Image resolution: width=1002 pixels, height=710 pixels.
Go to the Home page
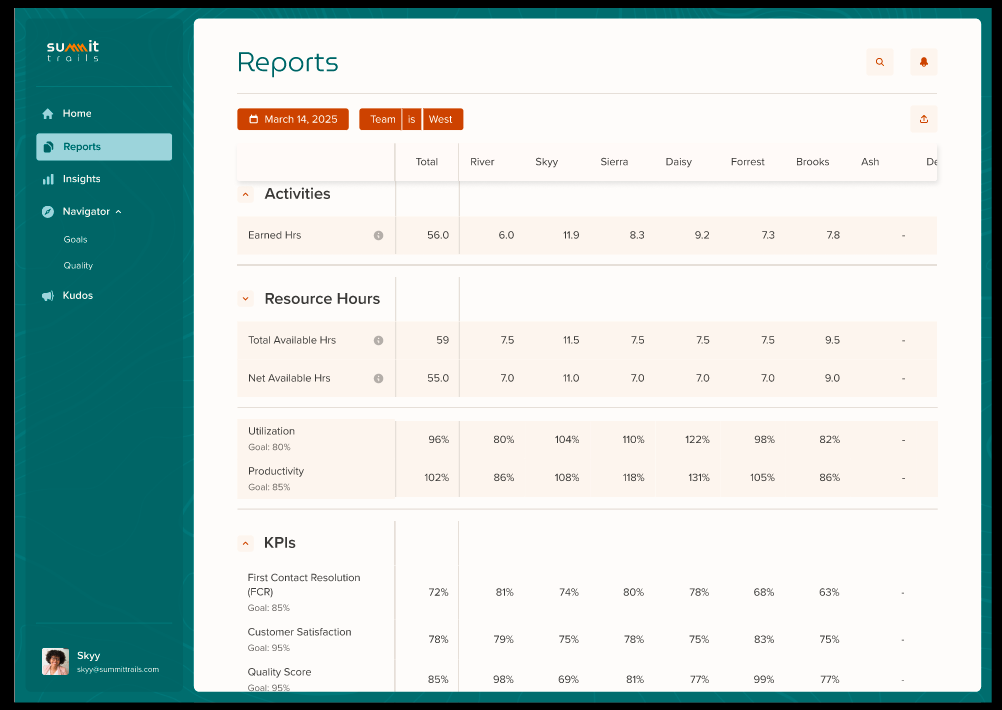(x=76, y=114)
